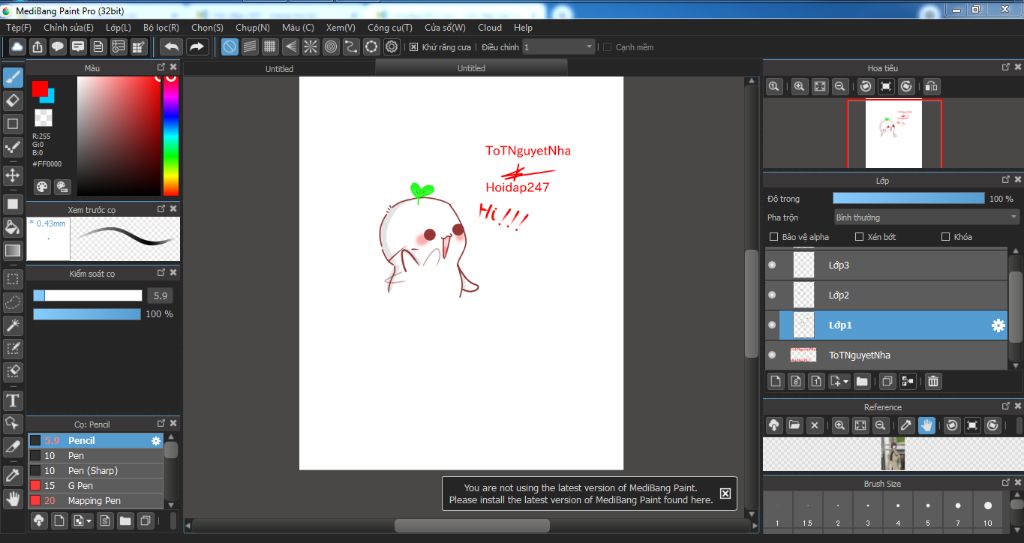1024x543 pixels.
Task: Enable the concentric circle snap
Action: click(330, 47)
